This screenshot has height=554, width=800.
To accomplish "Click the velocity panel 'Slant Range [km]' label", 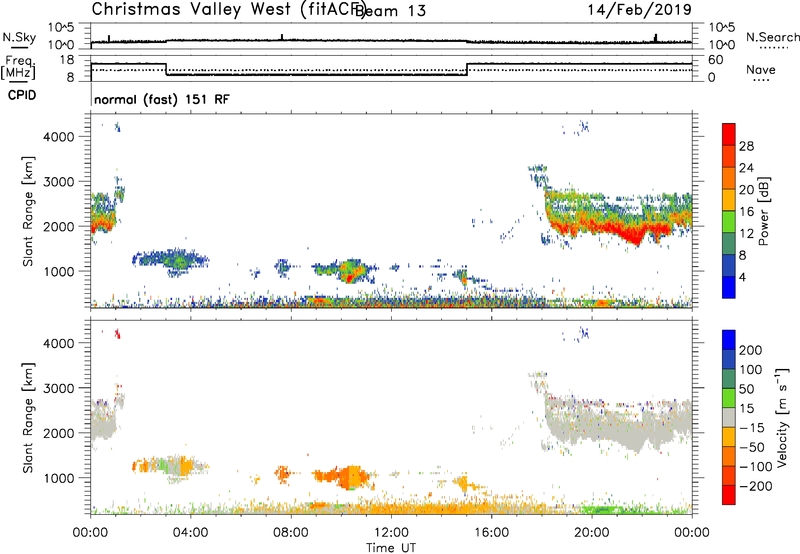I will click(x=28, y=418).
